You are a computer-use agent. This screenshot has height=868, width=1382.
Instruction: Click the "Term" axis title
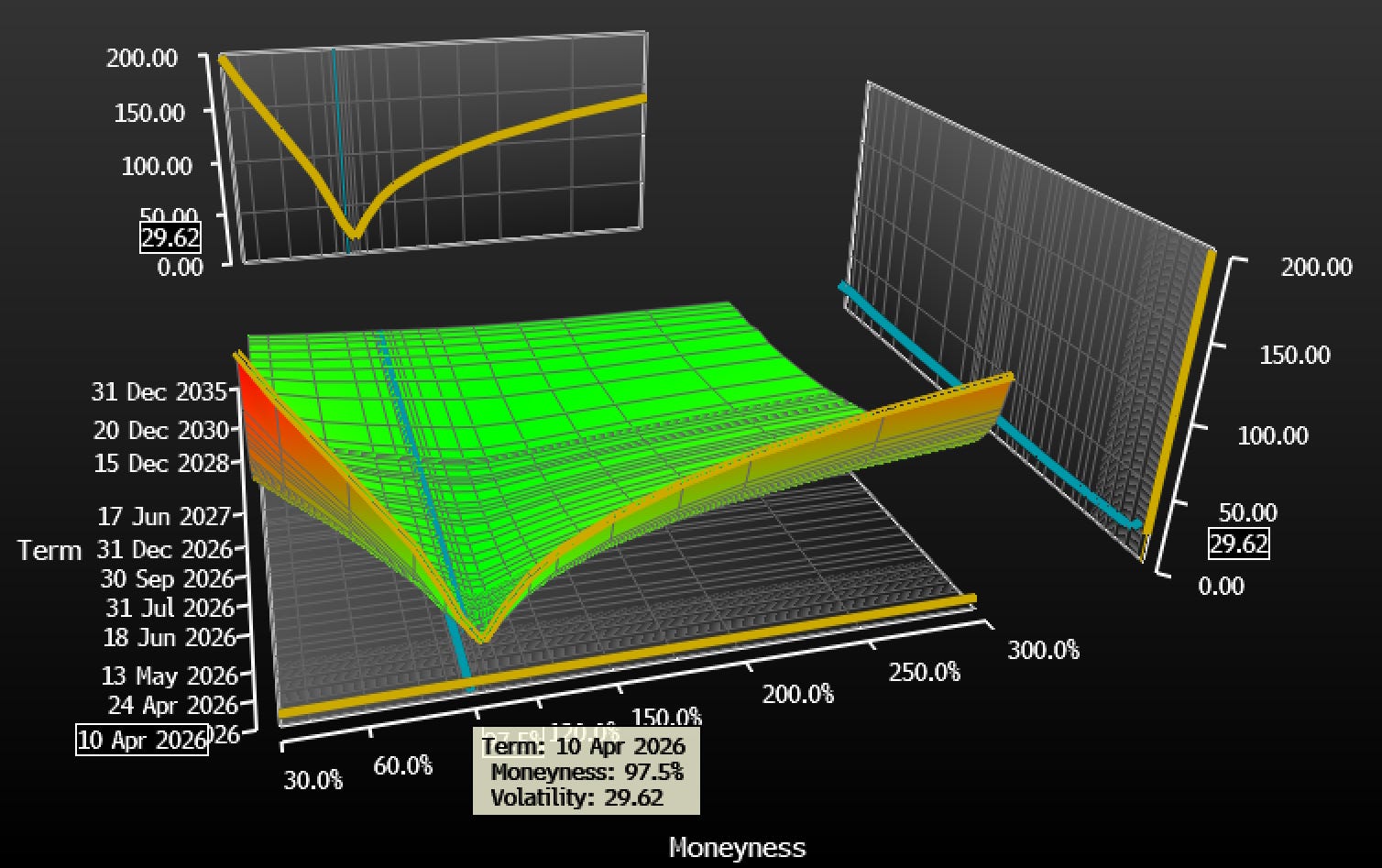pyautogui.click(x=49, y=551)
